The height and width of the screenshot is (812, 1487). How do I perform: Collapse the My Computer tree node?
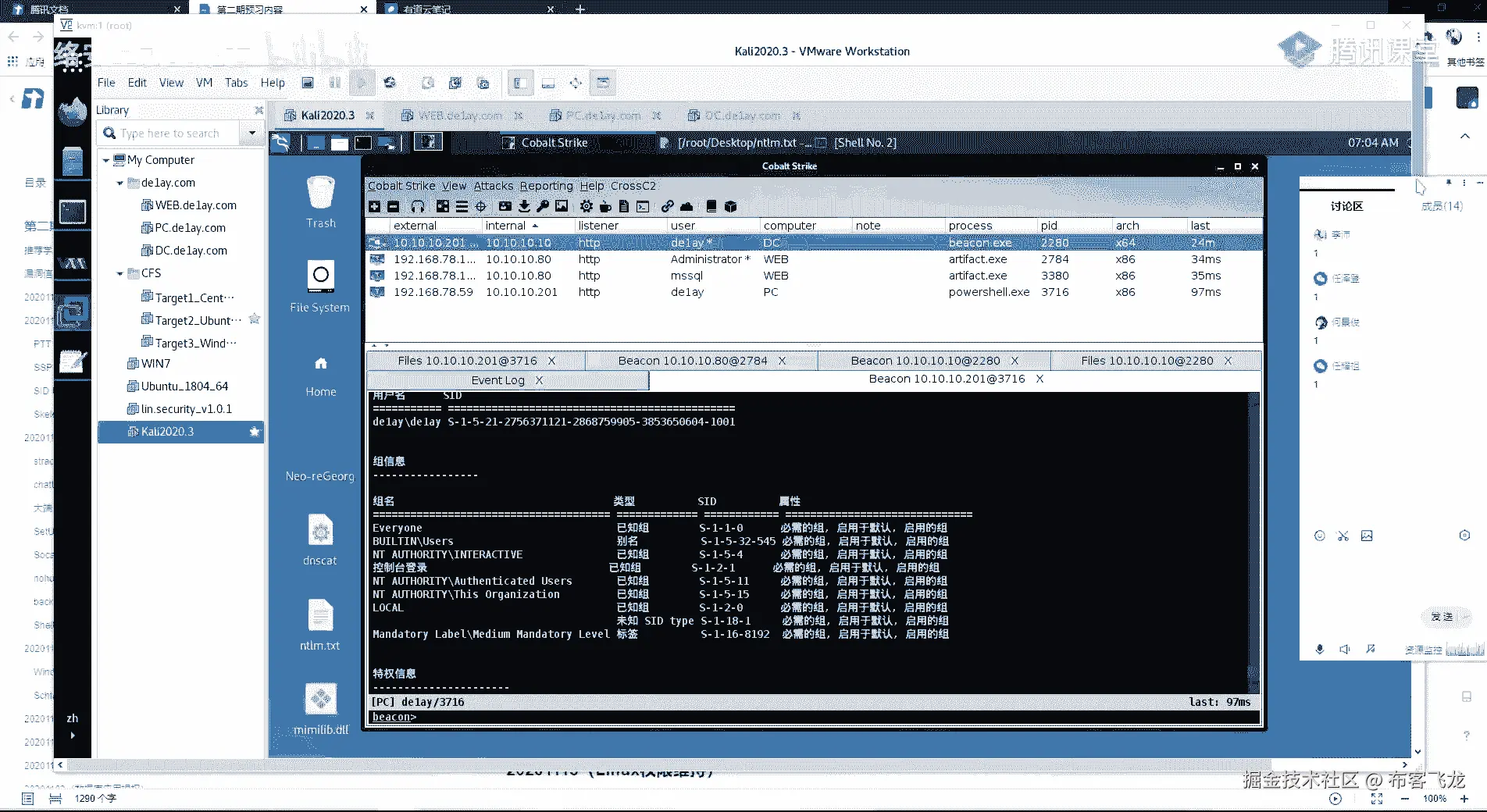click(x=105, y=160)
